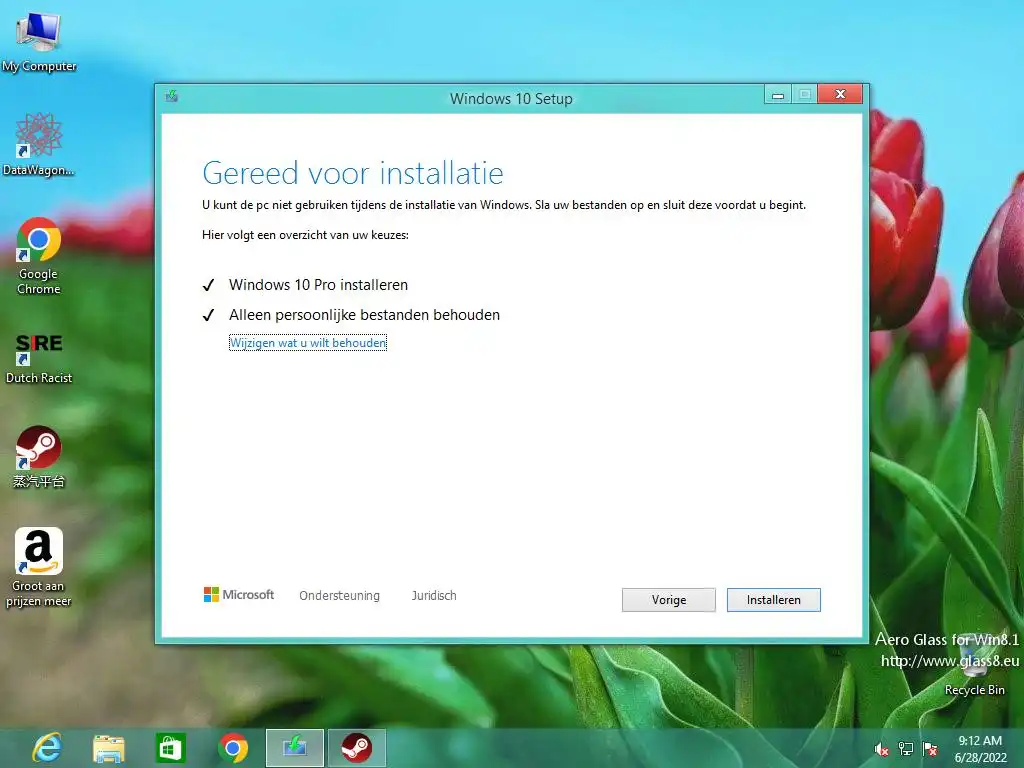
Task: Click the 'Gereed voor installatie' heading
Action: click(x=353, y=173)
